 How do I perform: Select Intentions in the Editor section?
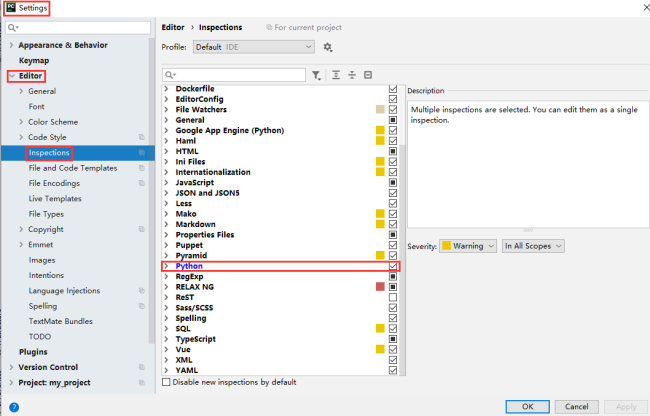(46, 275)
